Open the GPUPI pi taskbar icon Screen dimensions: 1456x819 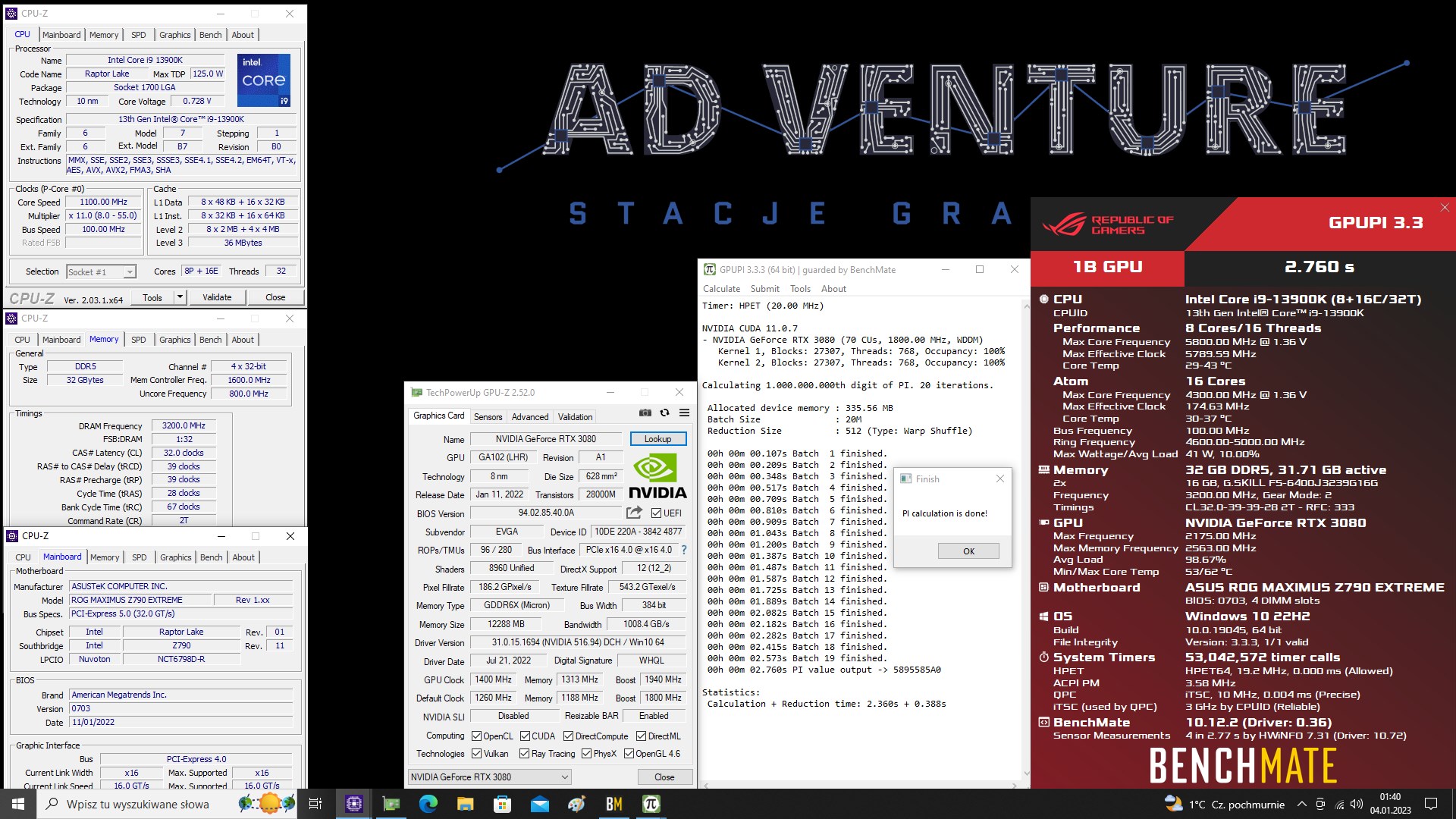pyautogui.click(x=651, y=804)
